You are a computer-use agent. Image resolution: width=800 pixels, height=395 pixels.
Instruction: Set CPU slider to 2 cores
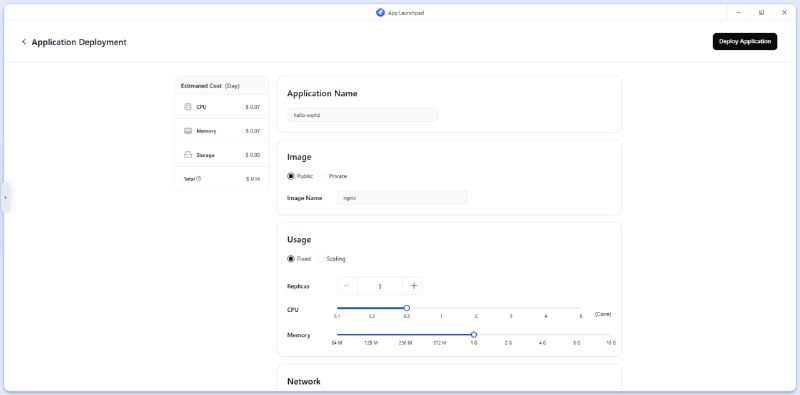click(x=476, y=308)
